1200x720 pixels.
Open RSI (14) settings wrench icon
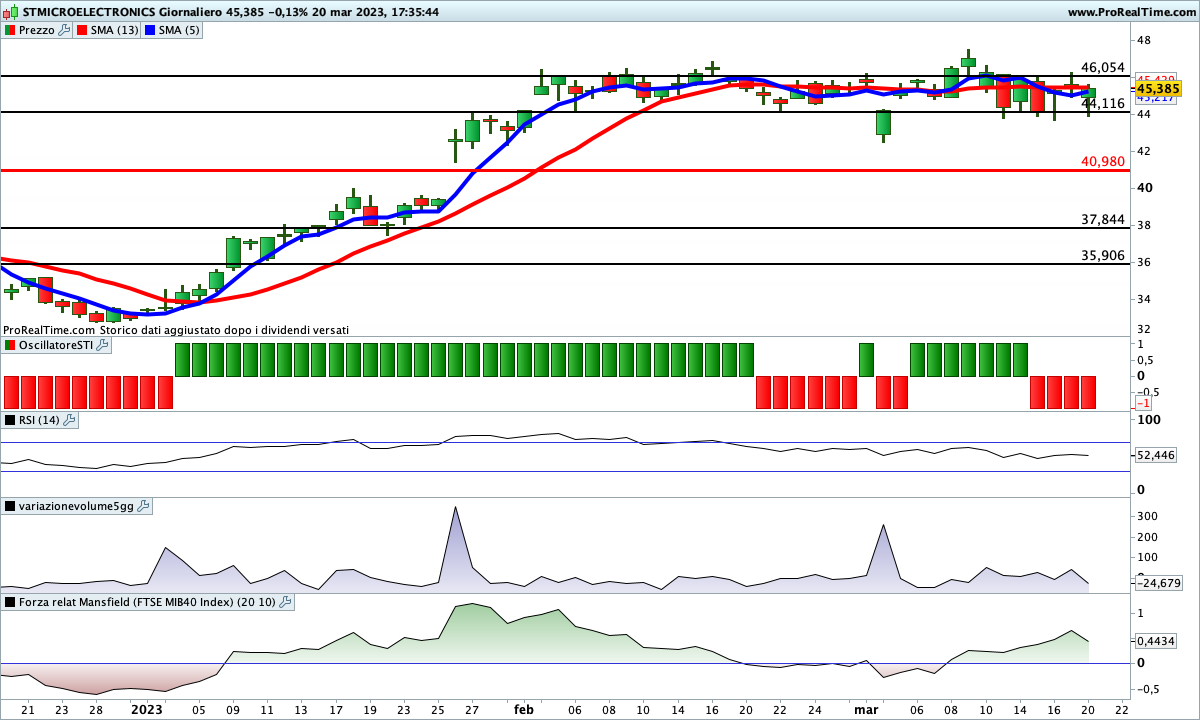[71, 420]
